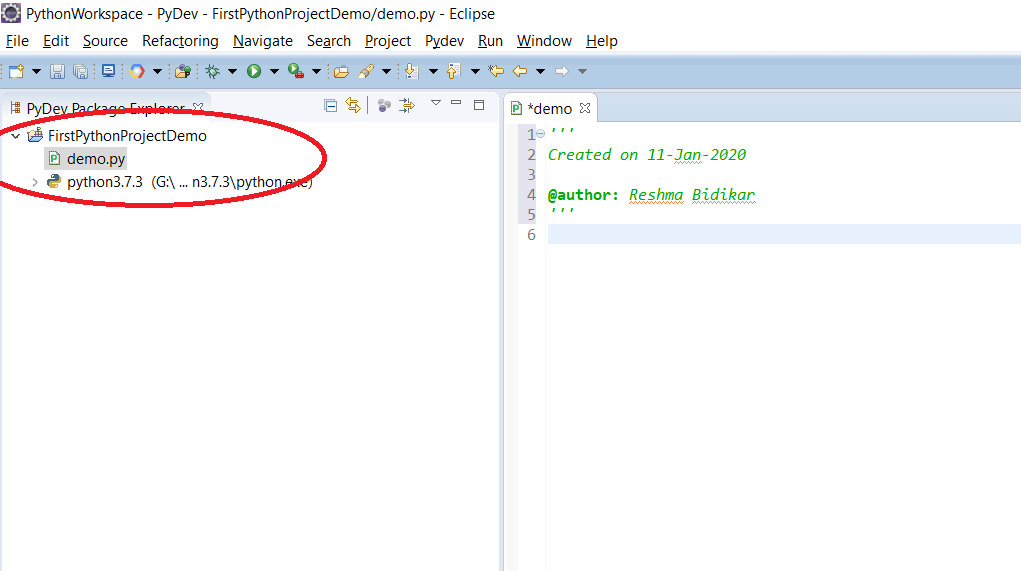Click the Save All icon

pos(80,71)
